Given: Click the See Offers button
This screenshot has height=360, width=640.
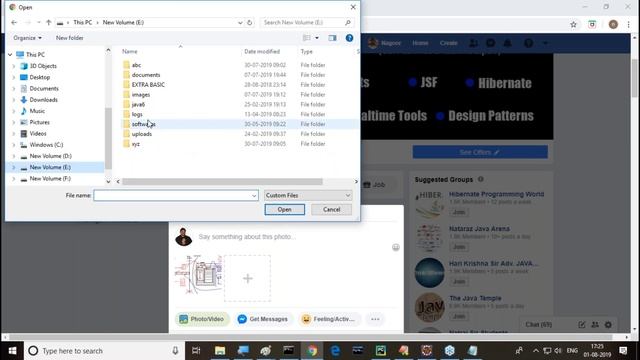Looking at the screenshot, I should (480, 152).
